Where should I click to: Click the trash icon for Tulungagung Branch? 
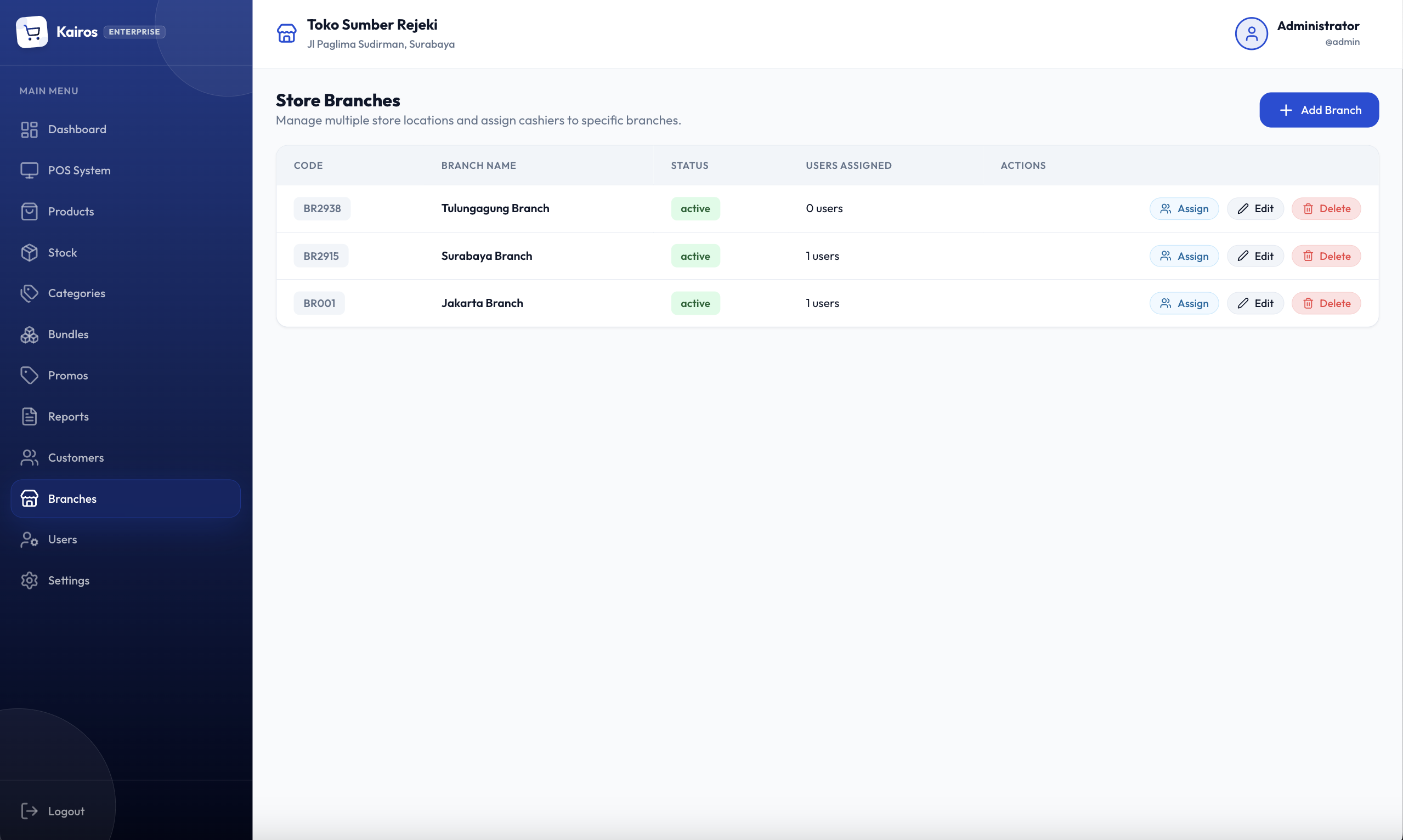(1308, 209)
